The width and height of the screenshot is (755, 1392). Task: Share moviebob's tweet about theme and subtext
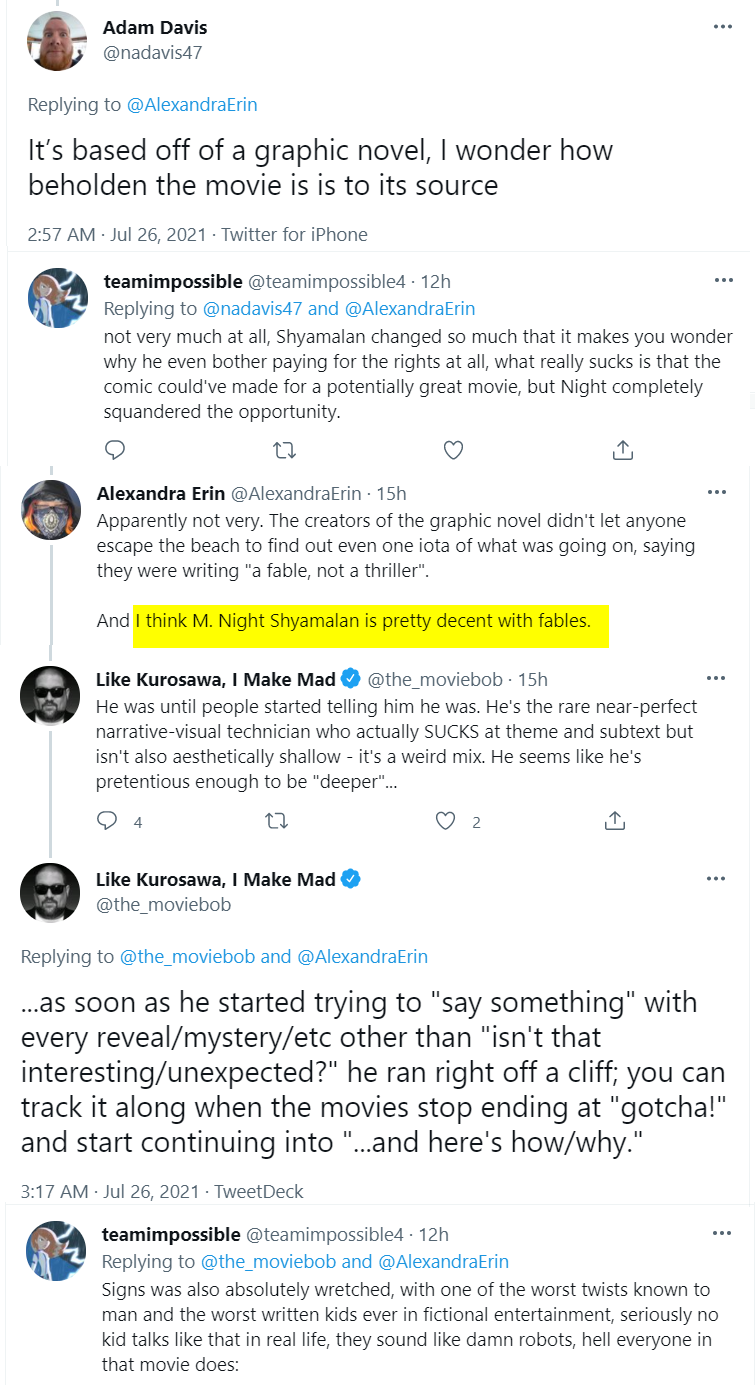615,821
